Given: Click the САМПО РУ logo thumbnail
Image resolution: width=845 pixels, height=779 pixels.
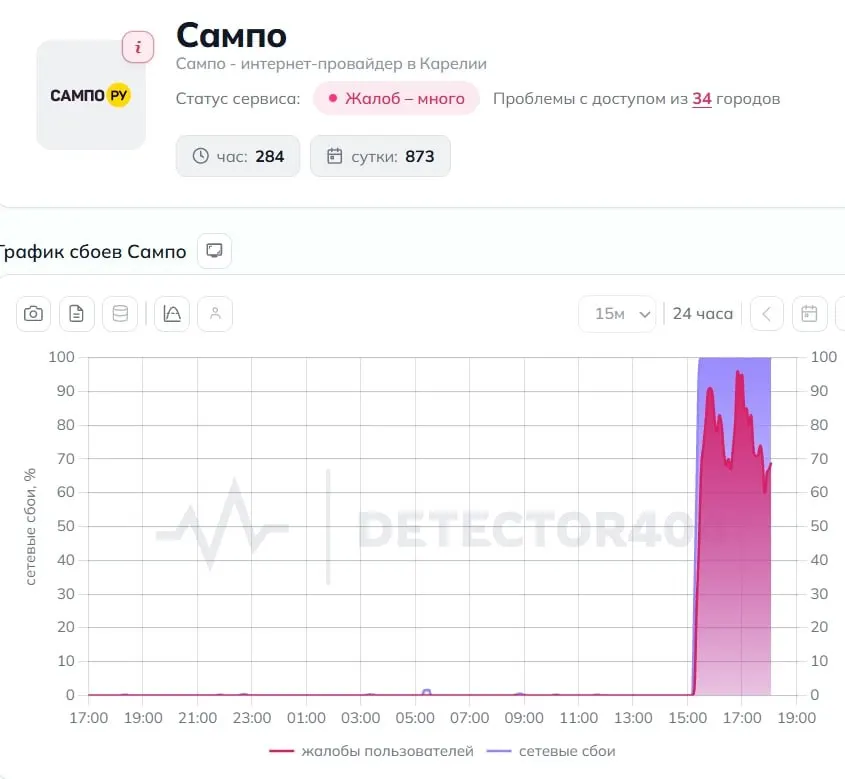Looking at the screenshot, I should 91,95.
